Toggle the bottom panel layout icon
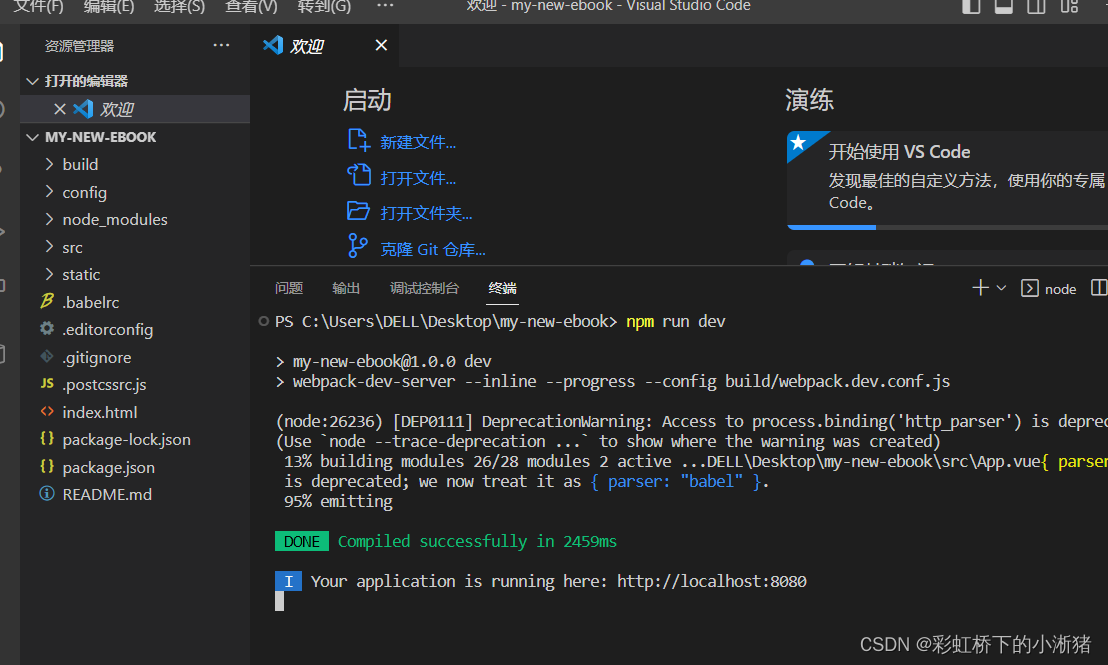This screenshot has height=665, width=1108. [x=1003, y=6]
